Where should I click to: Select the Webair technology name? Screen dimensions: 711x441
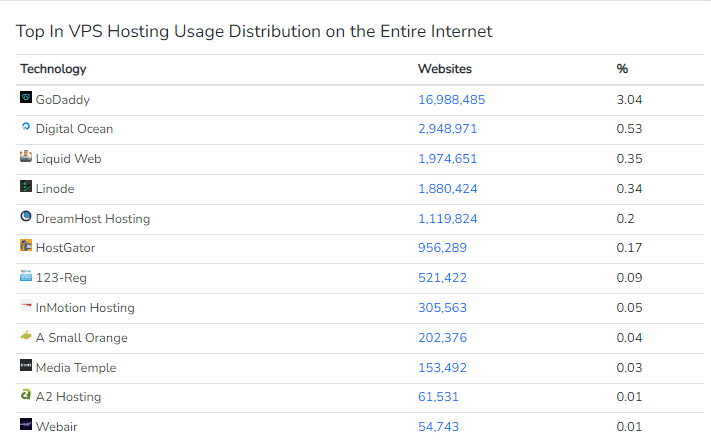57,426
